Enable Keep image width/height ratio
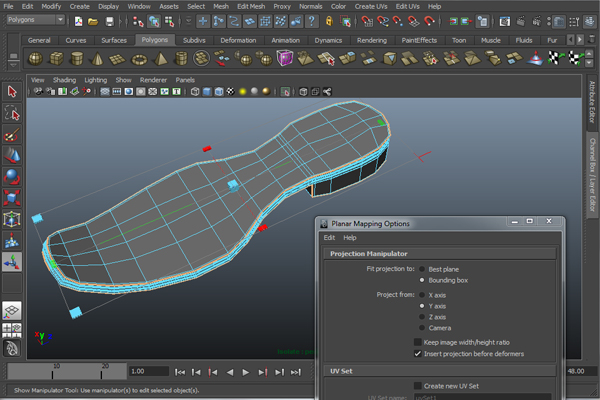600x400 pixels. click(x=417, y=342)
